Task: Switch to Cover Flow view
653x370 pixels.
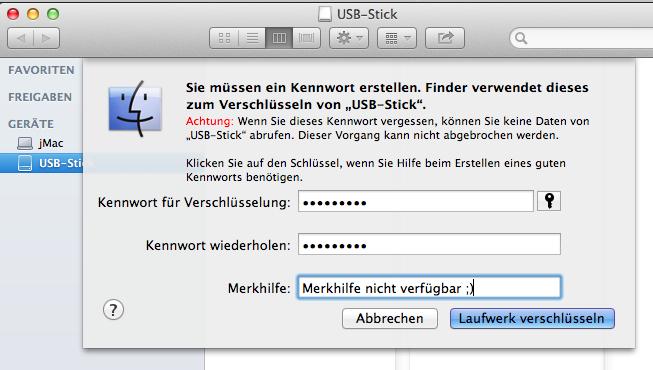Action: [307, 38]
